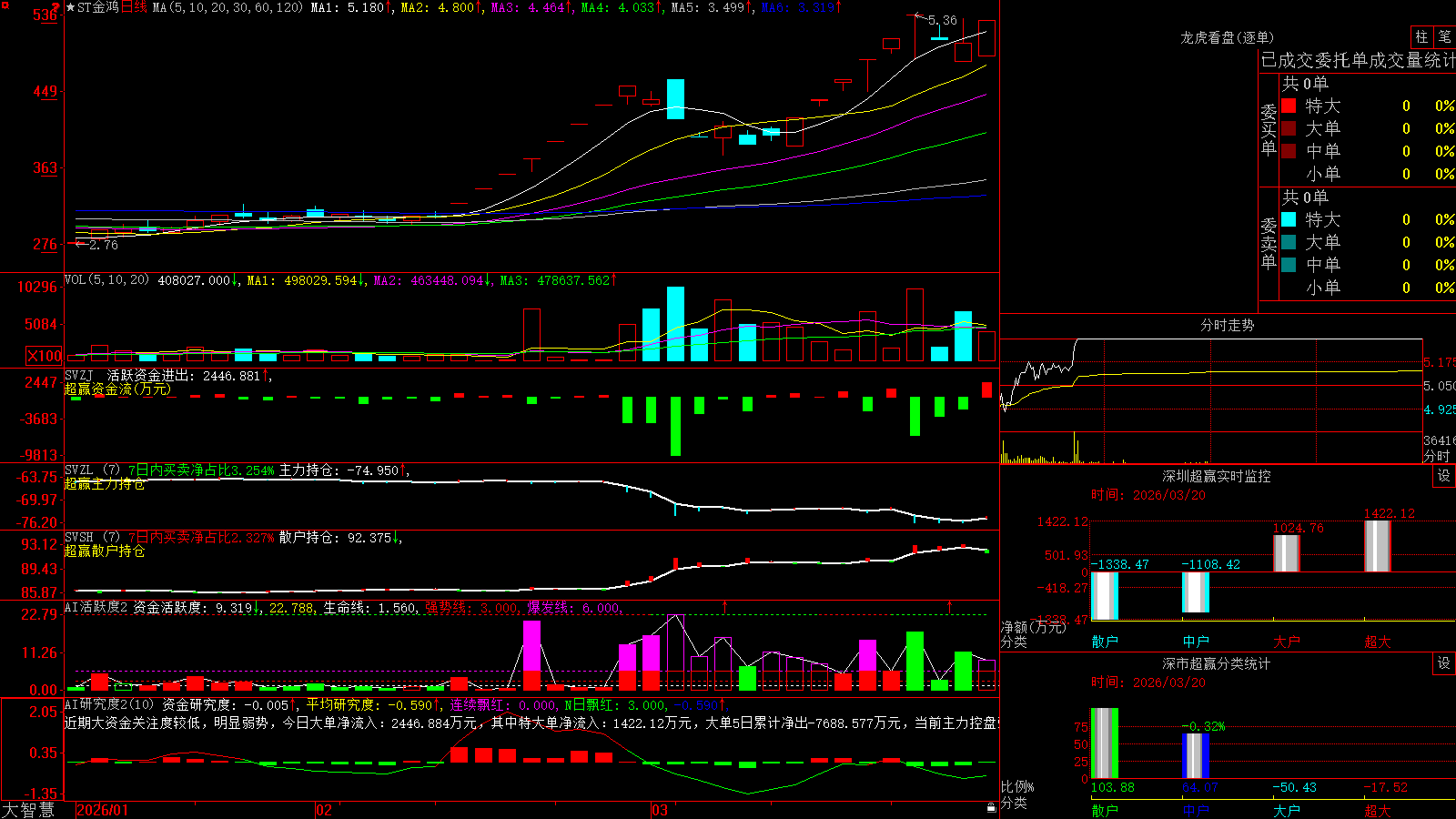Click the 中户 bar with -1108.42 value
This screenshot has width=1456, height=819.
1196,592
